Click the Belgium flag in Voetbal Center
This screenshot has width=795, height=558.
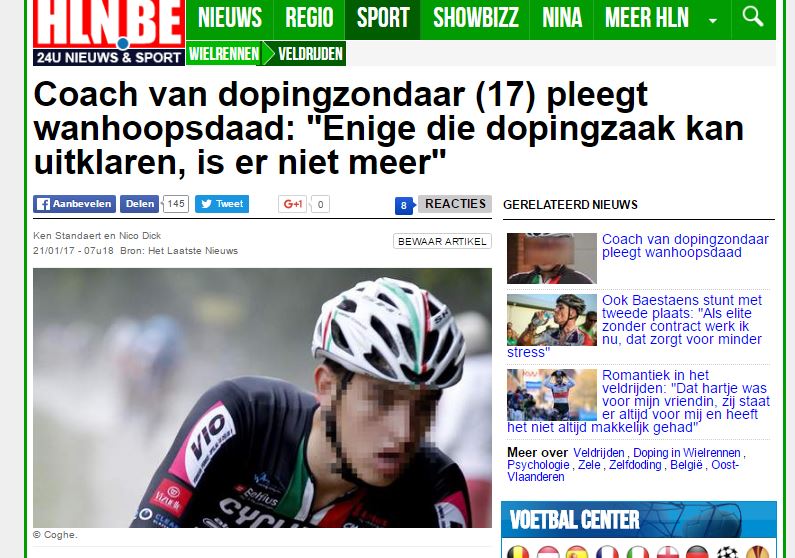coord(518,552)
